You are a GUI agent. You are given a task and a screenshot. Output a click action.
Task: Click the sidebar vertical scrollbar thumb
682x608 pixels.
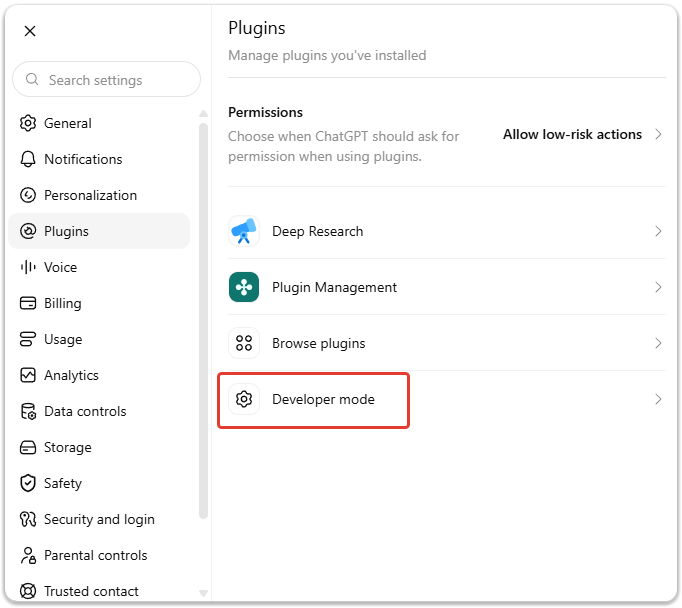[203, 321]
